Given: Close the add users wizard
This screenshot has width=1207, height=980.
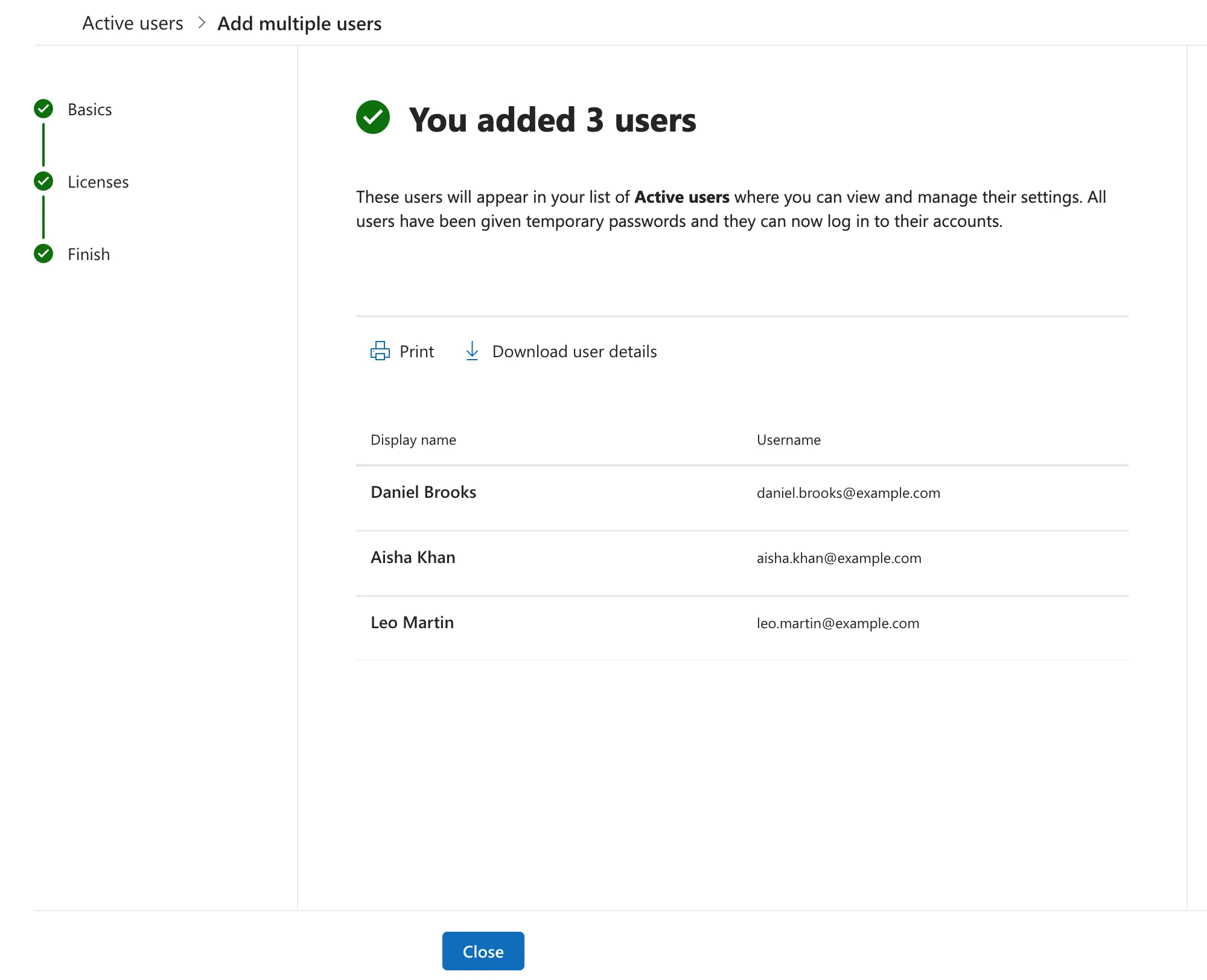Looking at the screenshot, I should (483, 951).
